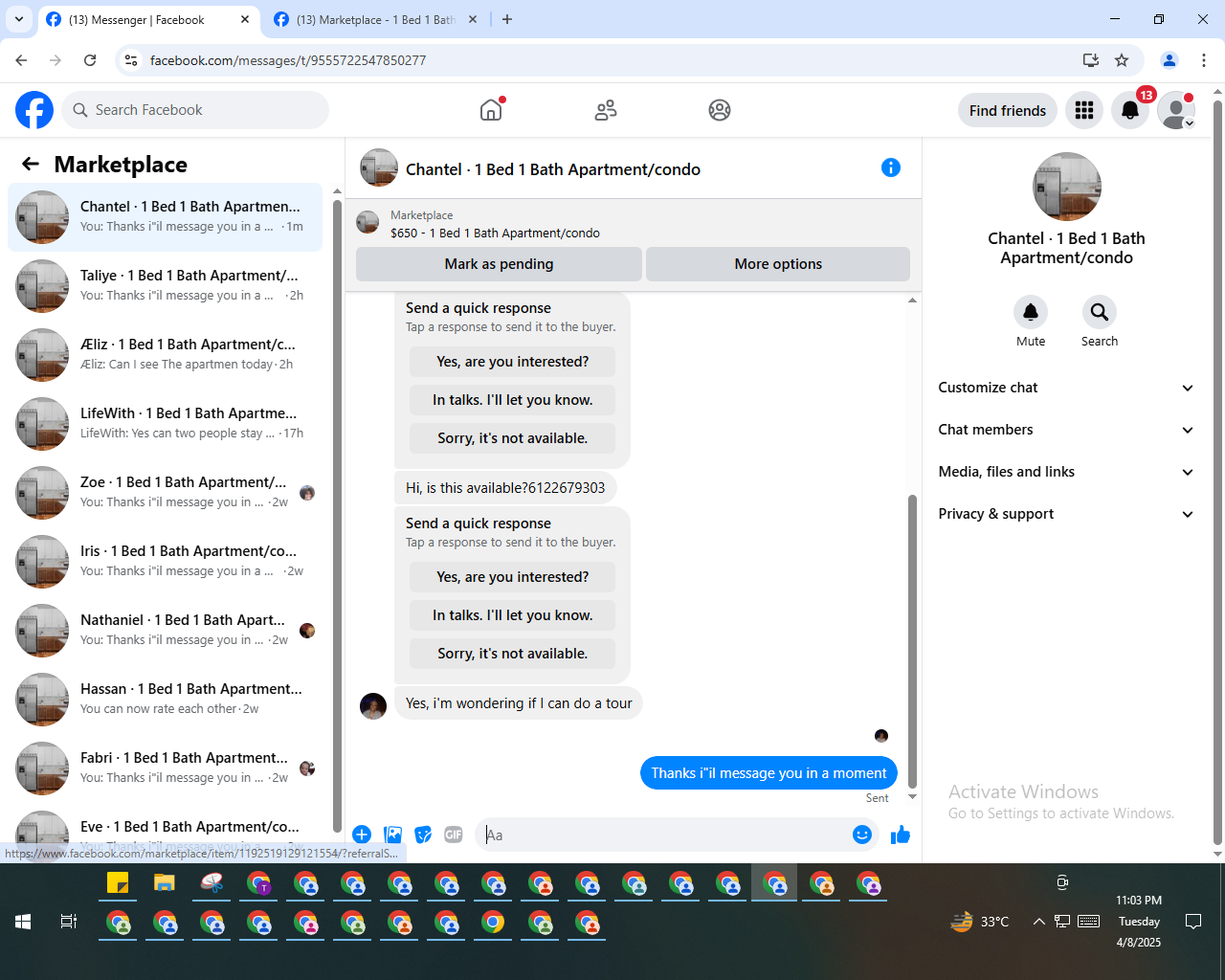Choose a sticker icon in composer
Screen dimensions: 1225x980
coord(423,835)
